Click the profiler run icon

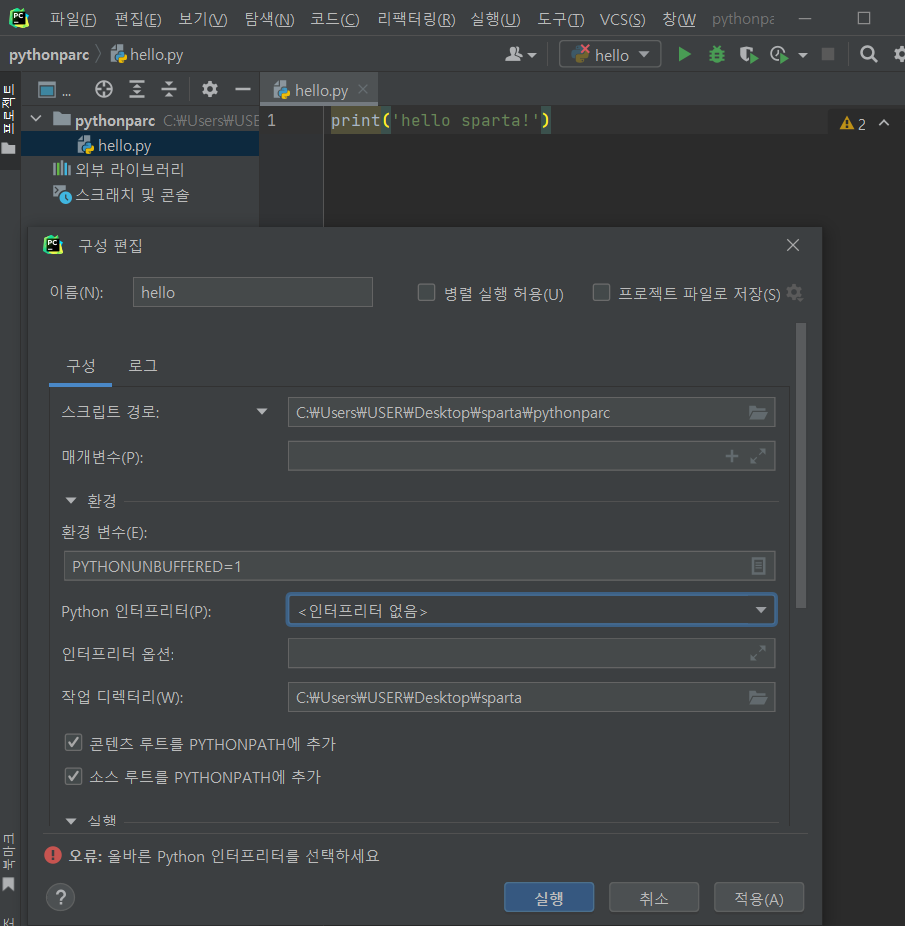779,55
